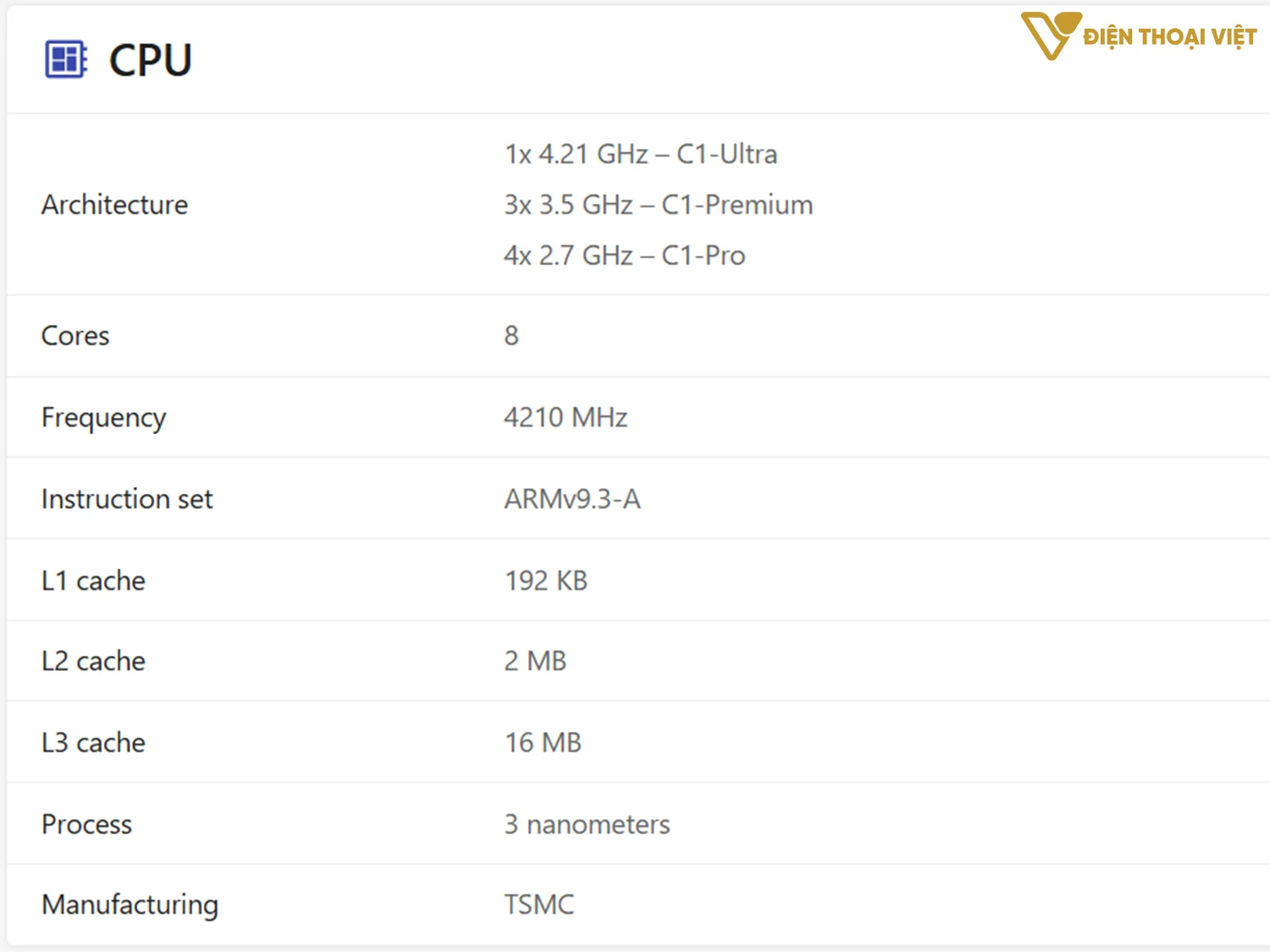
Task: Click the Cores value 8
Action: pyautogui.click(x=511, y=336)
